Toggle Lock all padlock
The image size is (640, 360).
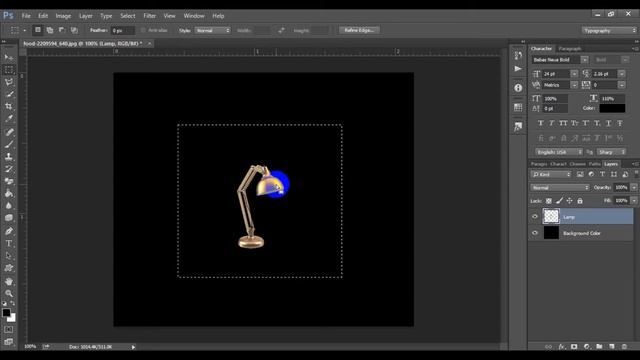tap(580, 201)
